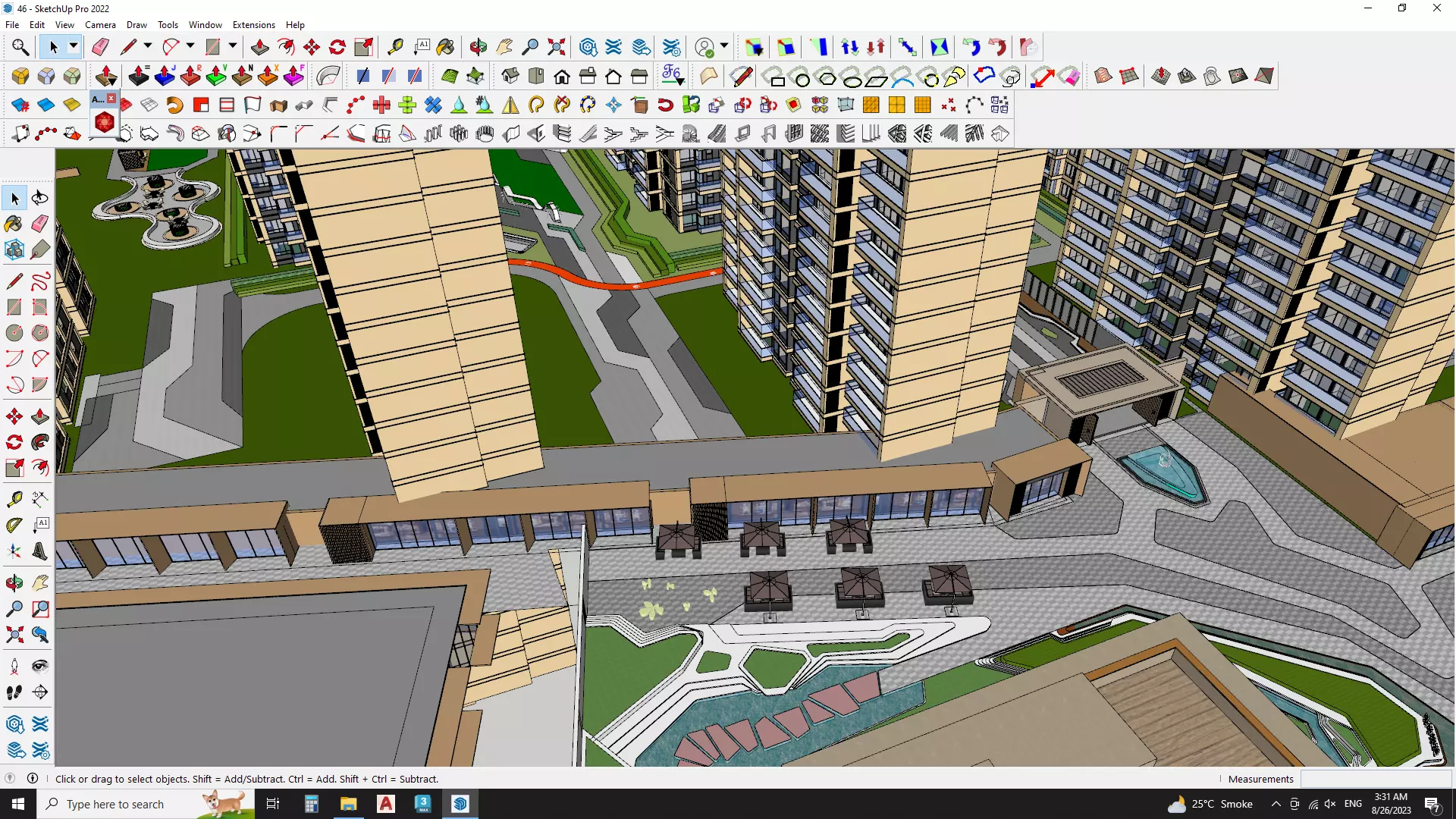
Task: Click the Search magnifier icon in toolbar
Action: (20, 47)
